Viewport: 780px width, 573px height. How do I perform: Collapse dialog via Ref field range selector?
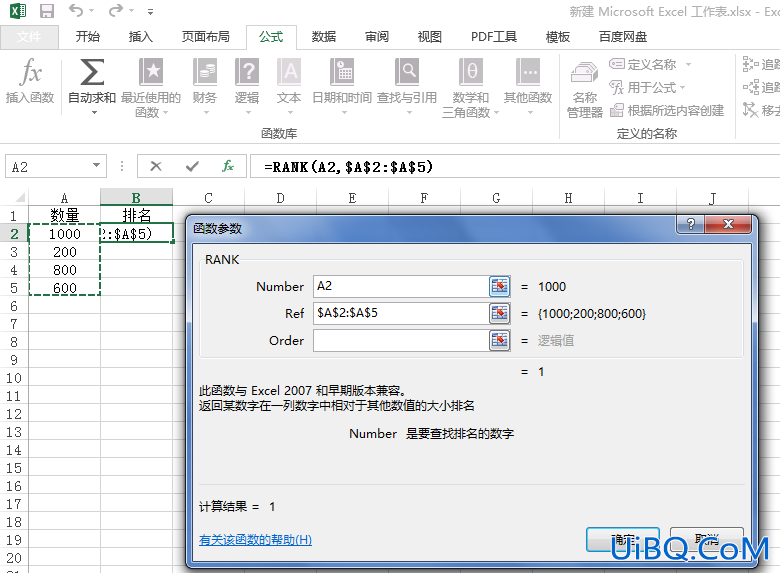point(499,313)
